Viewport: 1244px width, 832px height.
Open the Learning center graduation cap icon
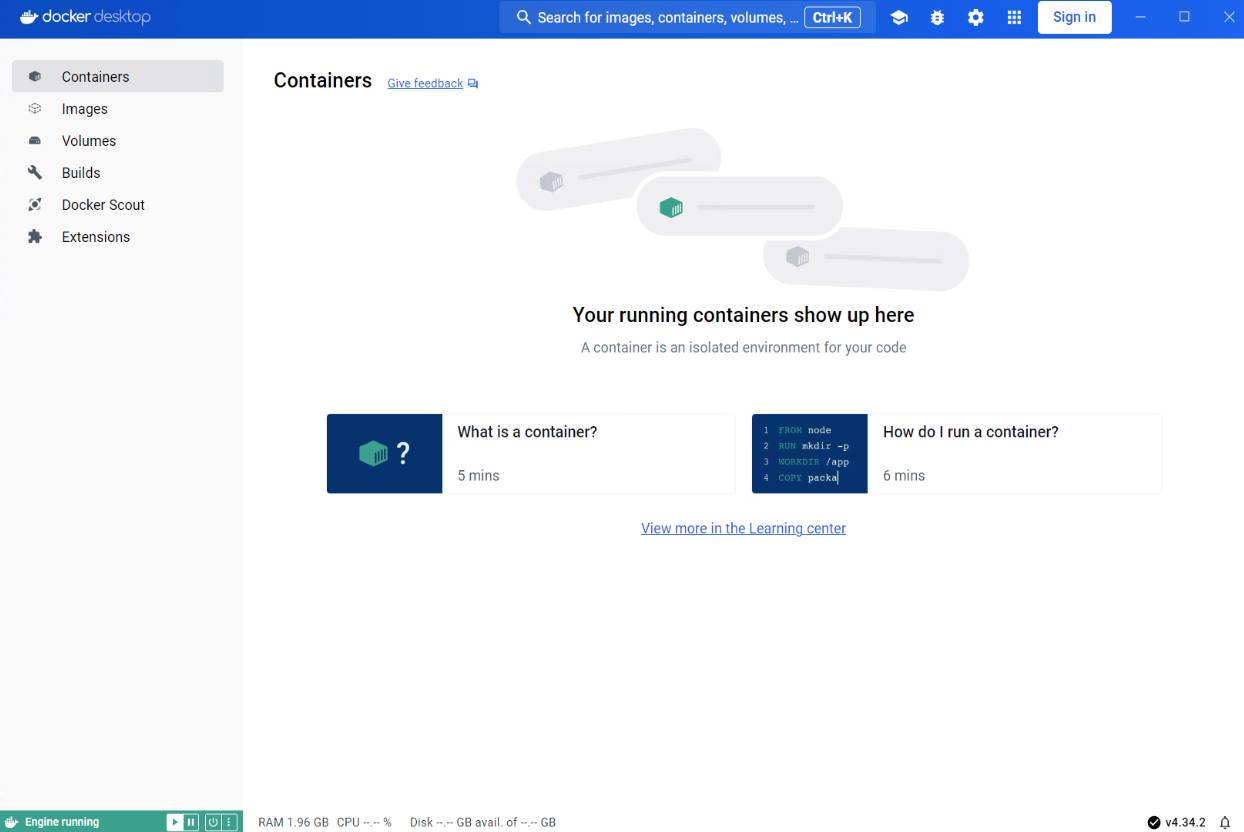pos(899,18)
